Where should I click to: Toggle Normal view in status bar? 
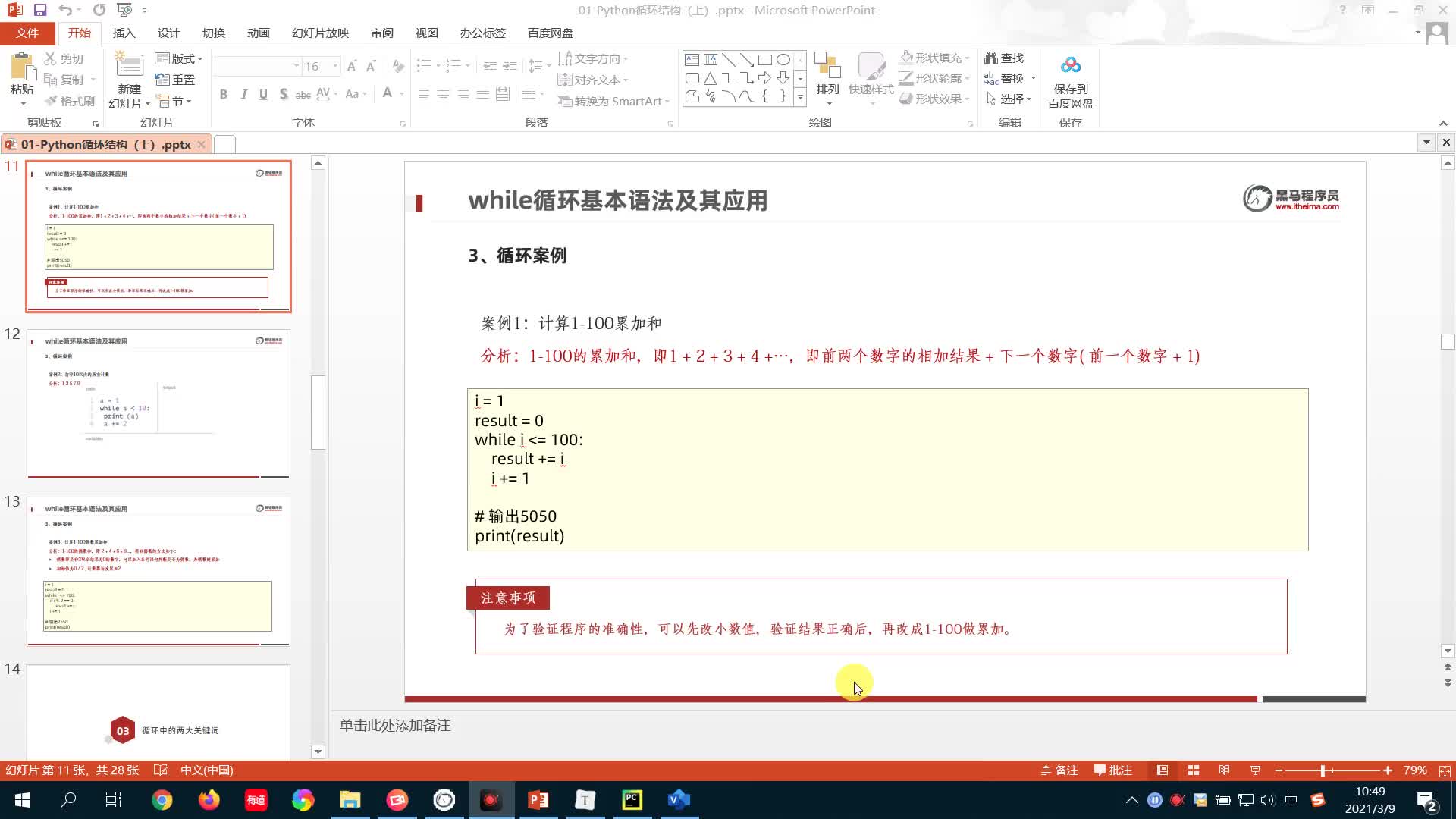pyautogui.click(x=1162, y=770)
